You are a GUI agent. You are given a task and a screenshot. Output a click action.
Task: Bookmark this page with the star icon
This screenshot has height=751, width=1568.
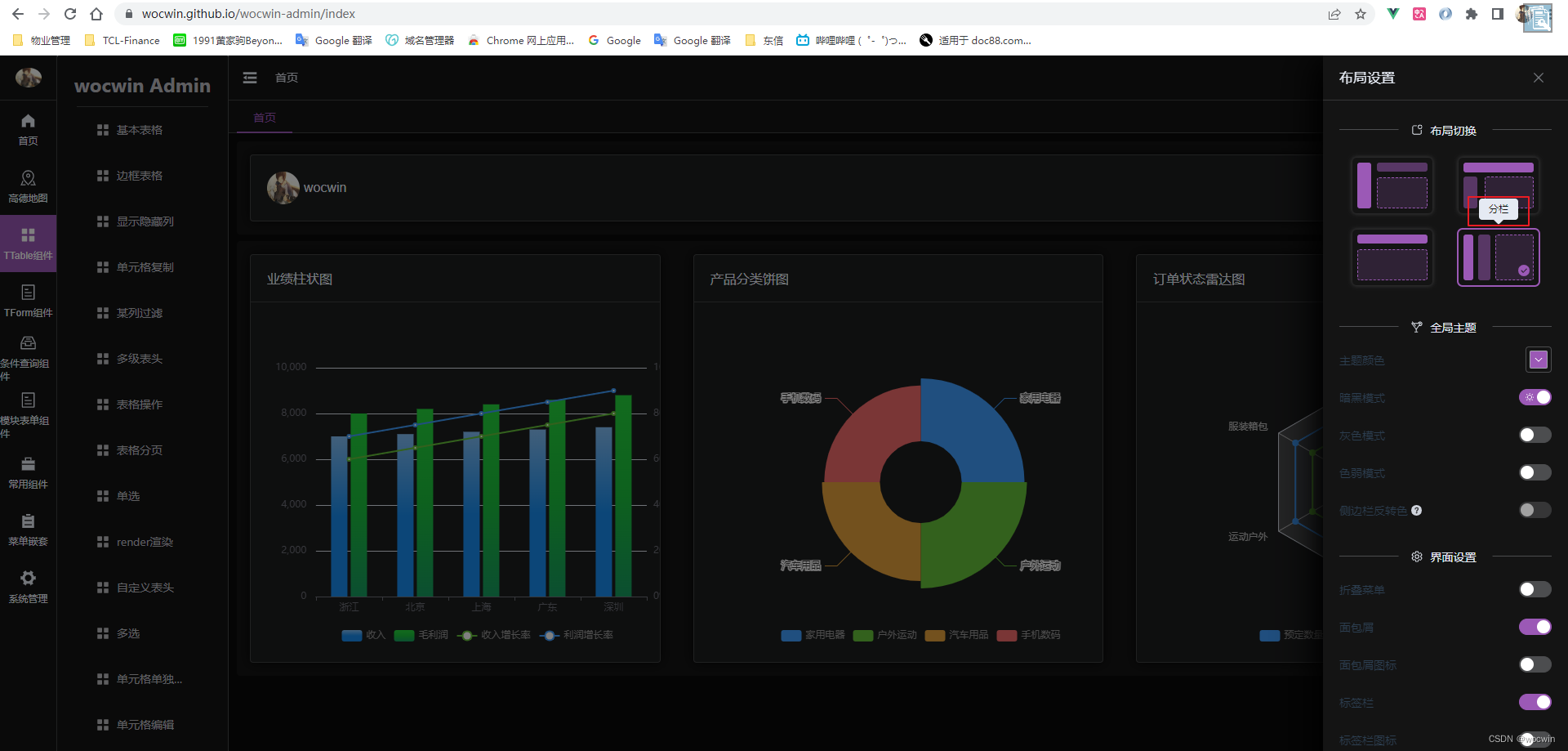pos(1361,14)
